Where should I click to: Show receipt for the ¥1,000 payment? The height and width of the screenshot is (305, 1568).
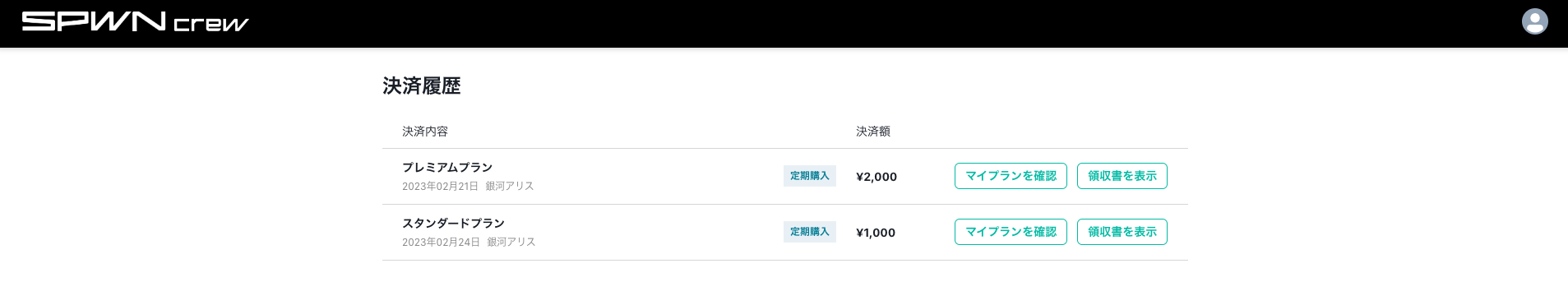pyautogui.click(x=1122, y=232)
